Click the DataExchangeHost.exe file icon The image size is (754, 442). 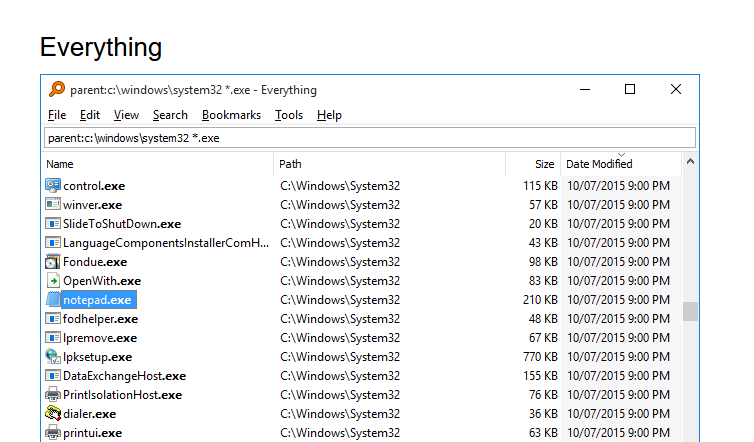tap(53, 376)
